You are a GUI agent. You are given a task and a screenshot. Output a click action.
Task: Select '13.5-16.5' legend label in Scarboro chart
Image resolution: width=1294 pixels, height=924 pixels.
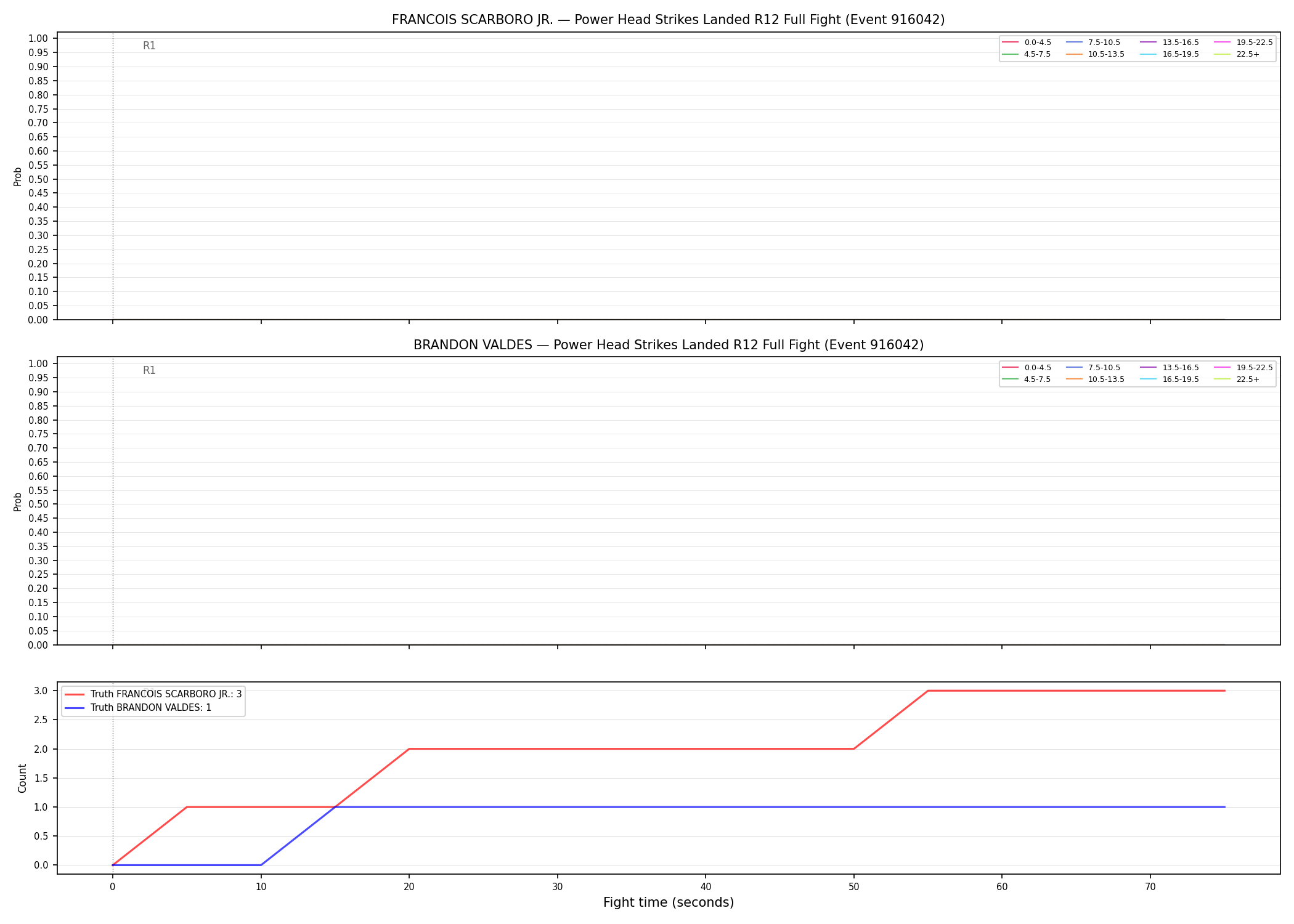click(1181, 43)
